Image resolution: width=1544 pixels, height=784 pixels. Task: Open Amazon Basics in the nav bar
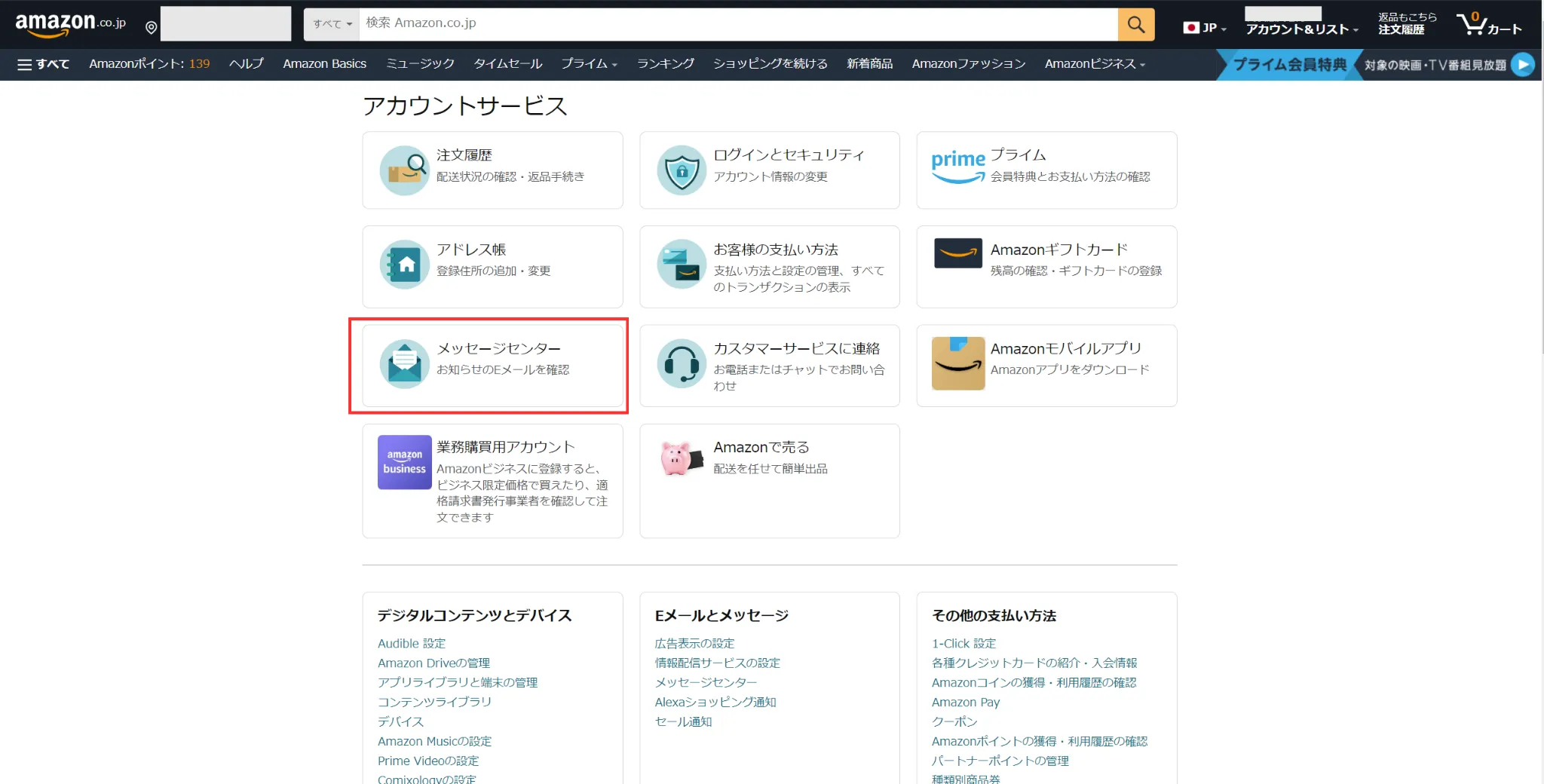pos(325,64)
